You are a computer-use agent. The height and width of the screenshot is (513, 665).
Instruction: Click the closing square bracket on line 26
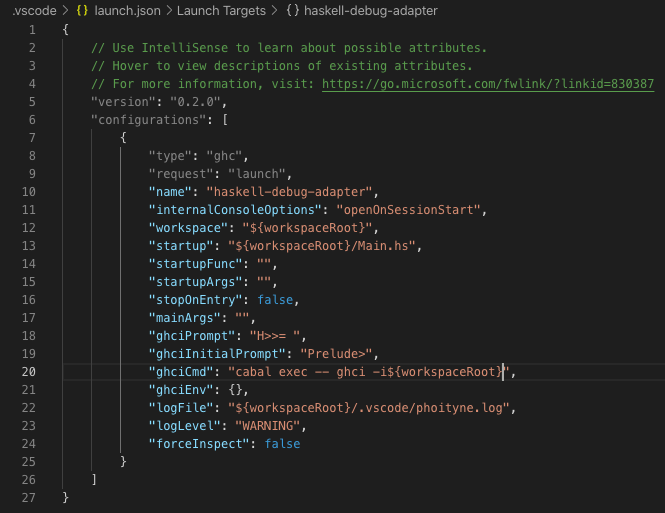coord(94,480)
